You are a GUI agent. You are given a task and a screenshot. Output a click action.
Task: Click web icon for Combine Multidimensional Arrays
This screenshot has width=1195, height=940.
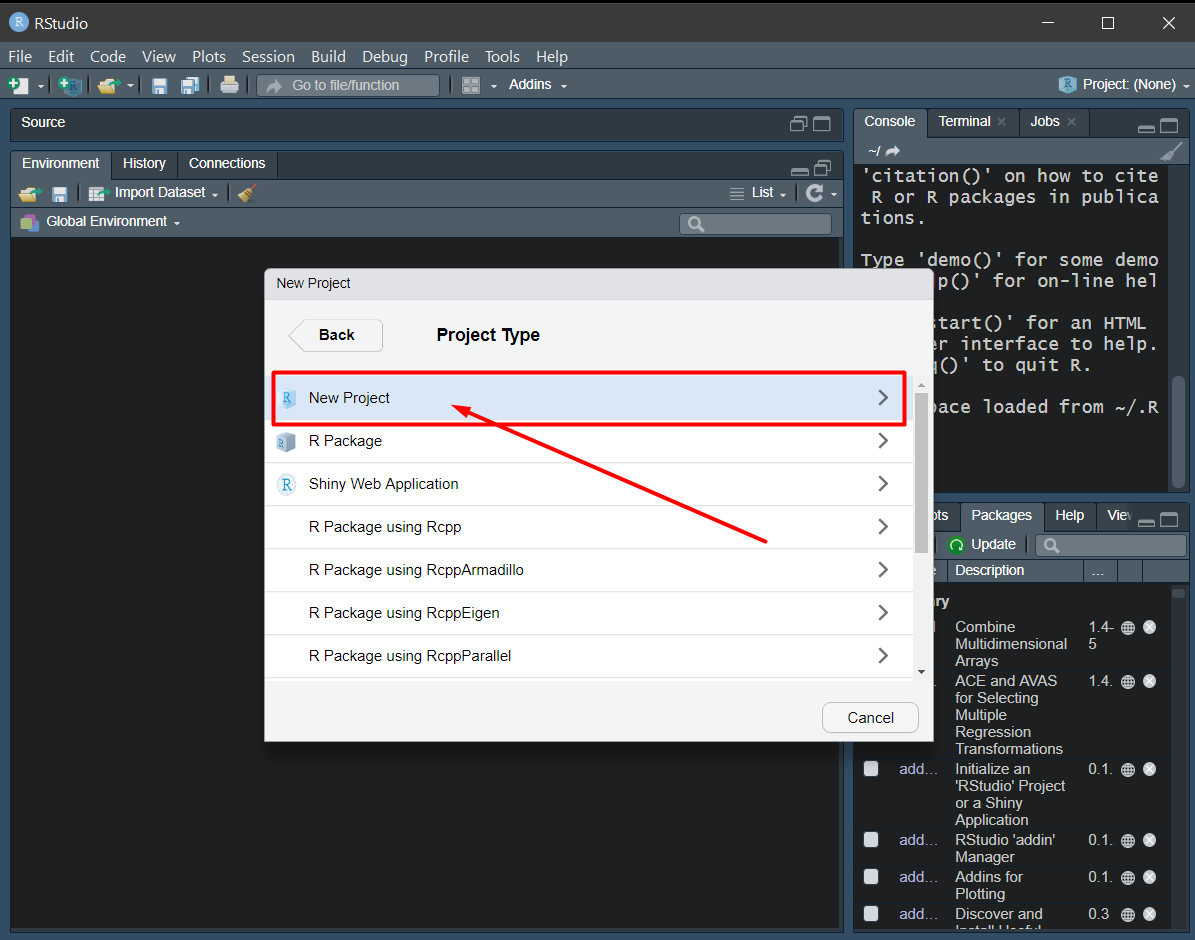[x=1128, y=627]
